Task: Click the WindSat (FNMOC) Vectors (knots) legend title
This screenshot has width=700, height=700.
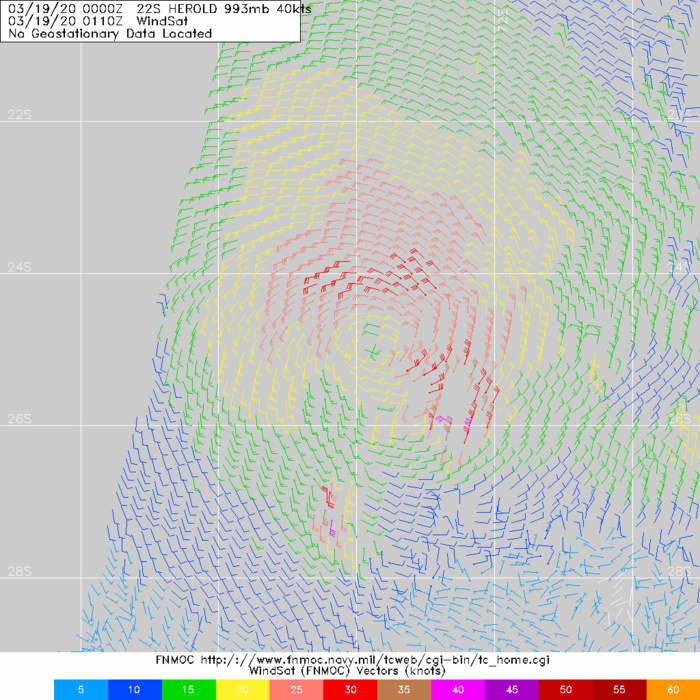Action: click(350, 673)
